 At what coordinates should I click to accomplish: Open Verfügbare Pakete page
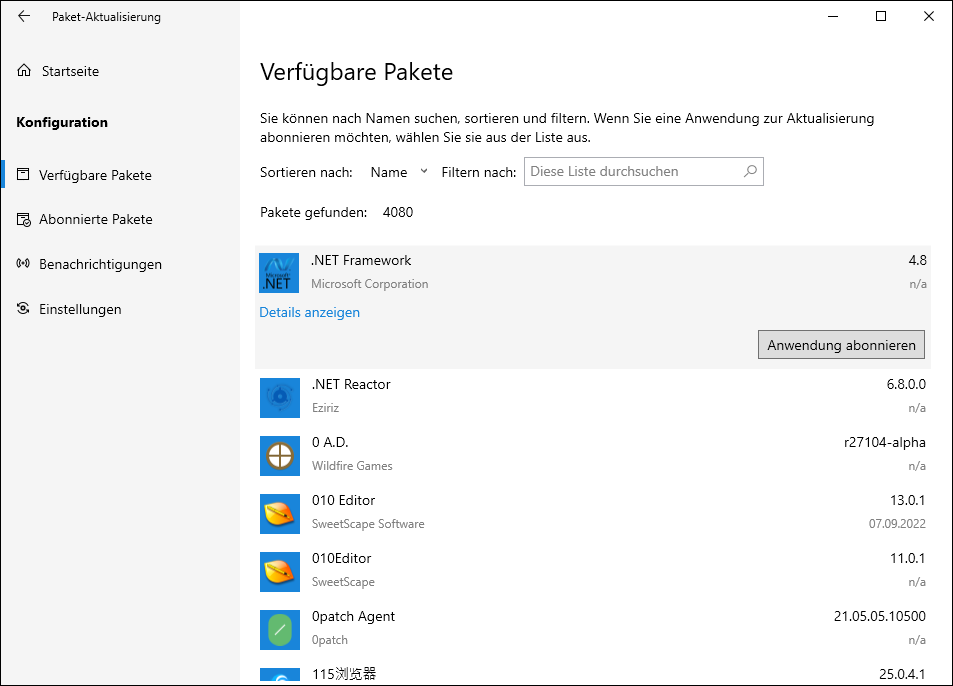pyautogui.click(x=95, y=175)
